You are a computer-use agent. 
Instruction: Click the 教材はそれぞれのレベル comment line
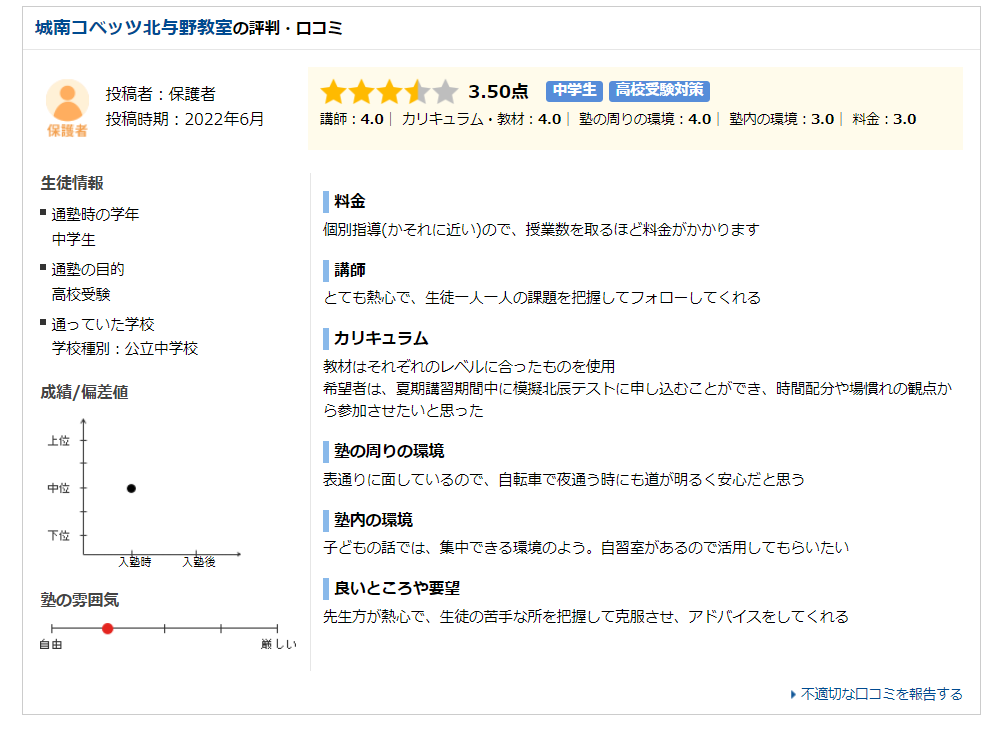tap(469, 367)
